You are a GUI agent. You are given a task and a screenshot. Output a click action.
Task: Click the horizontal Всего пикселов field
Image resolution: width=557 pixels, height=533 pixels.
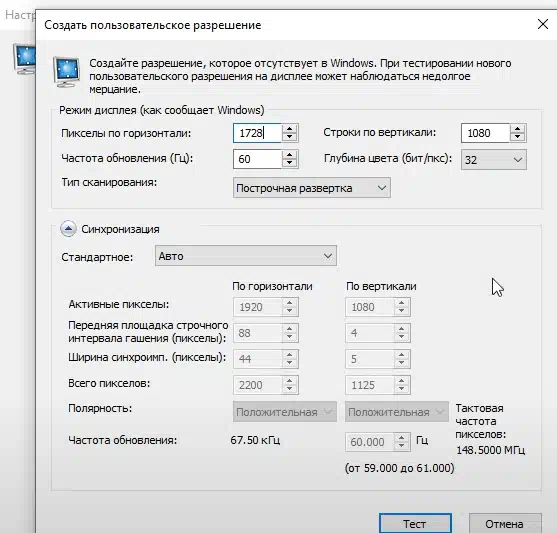tap(258, 385)
